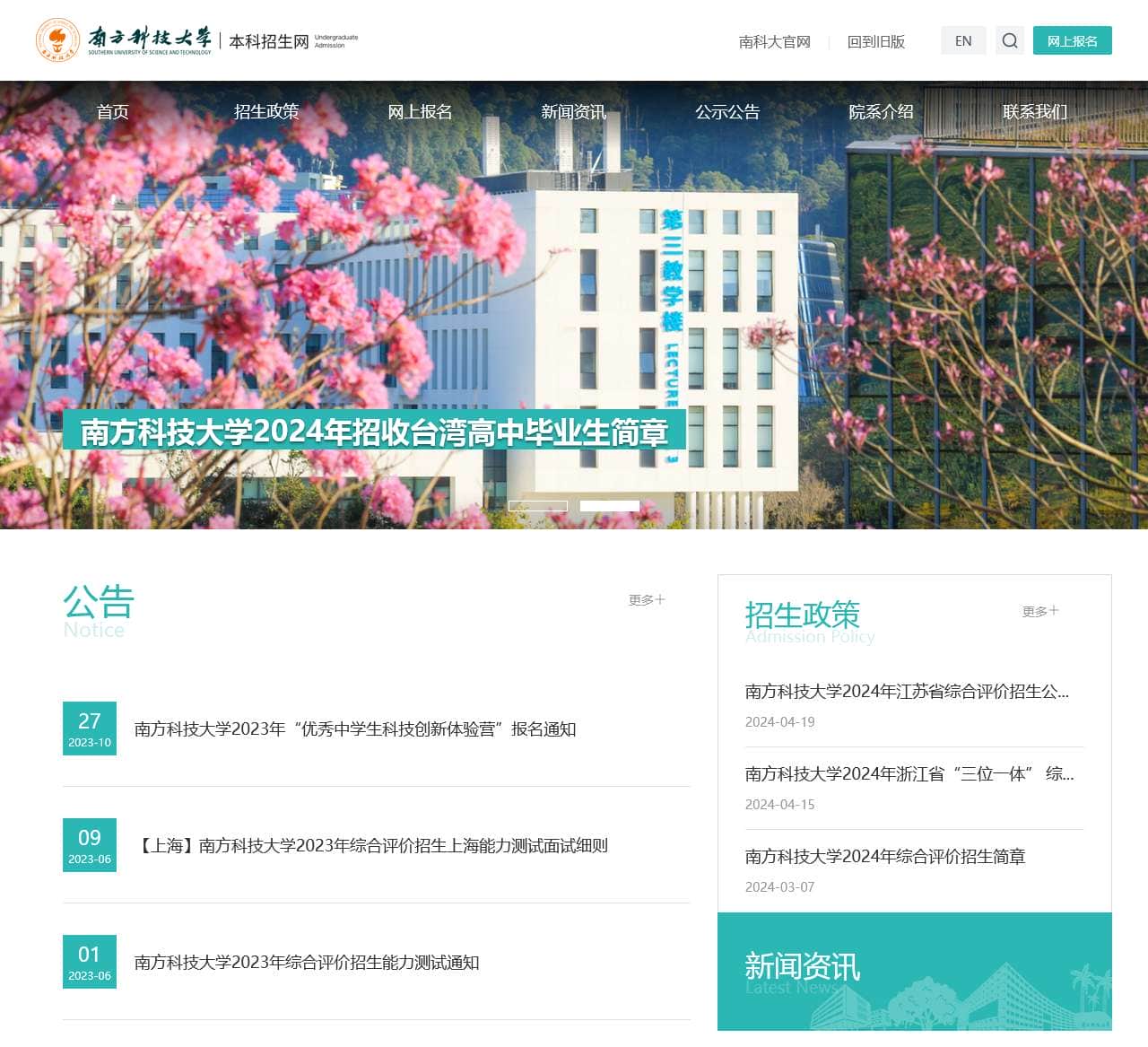Expand more policies with 招生政策 更多+
The image size is (1148, 1047).
coord(1038,610)
